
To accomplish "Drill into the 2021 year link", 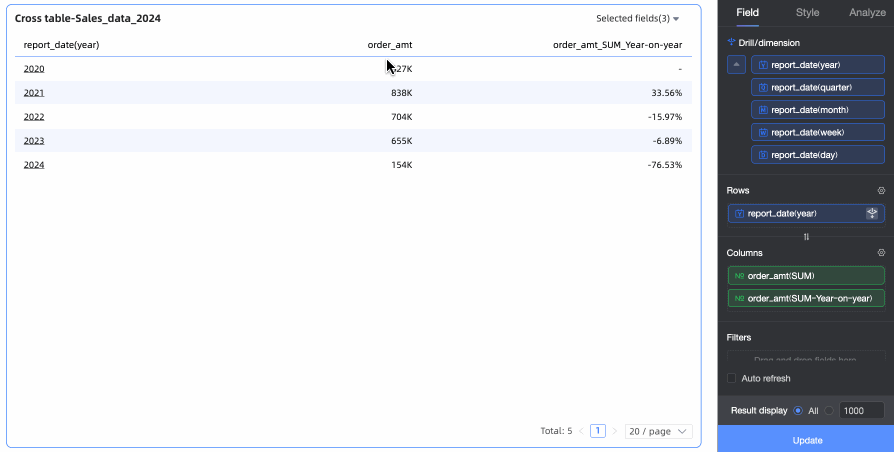I will [x=34, y=93].
